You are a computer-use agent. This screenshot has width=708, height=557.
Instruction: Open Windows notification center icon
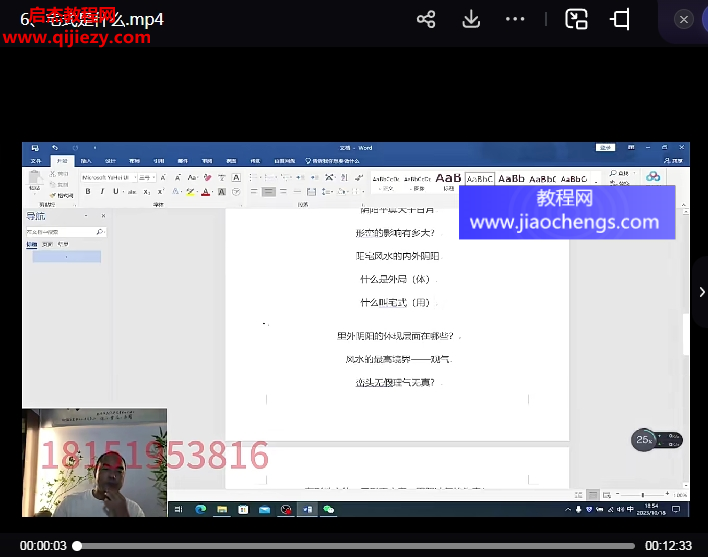pyautogui.click(x=676, y=510)
